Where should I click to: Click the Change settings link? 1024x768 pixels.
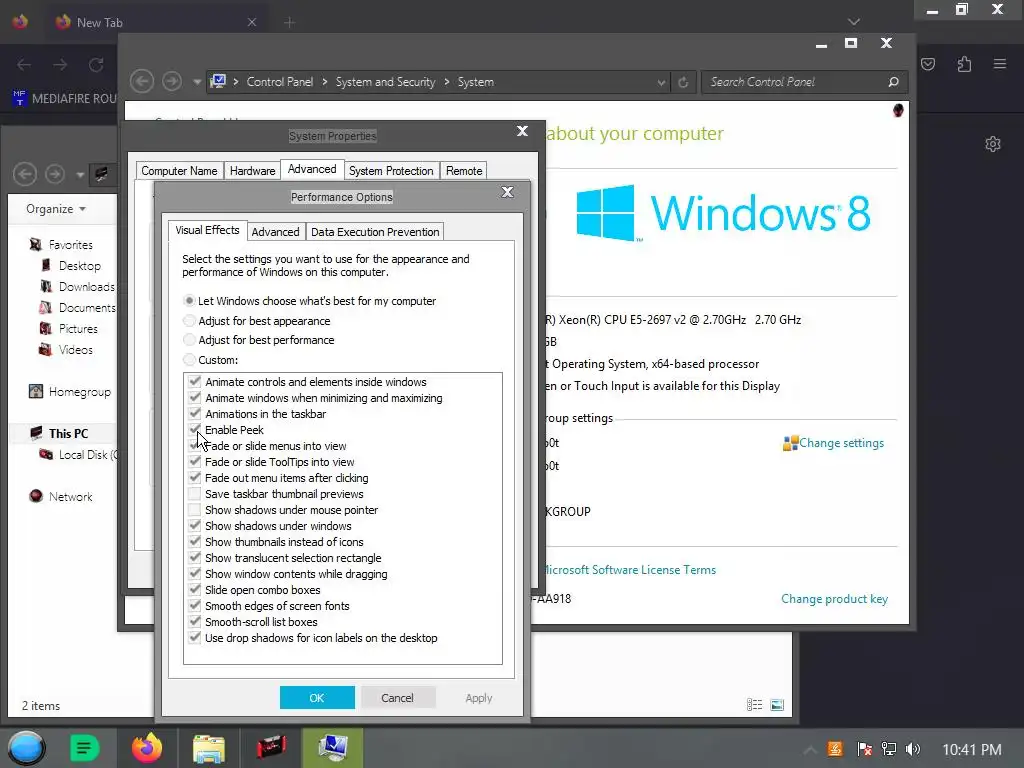[841, 443]
